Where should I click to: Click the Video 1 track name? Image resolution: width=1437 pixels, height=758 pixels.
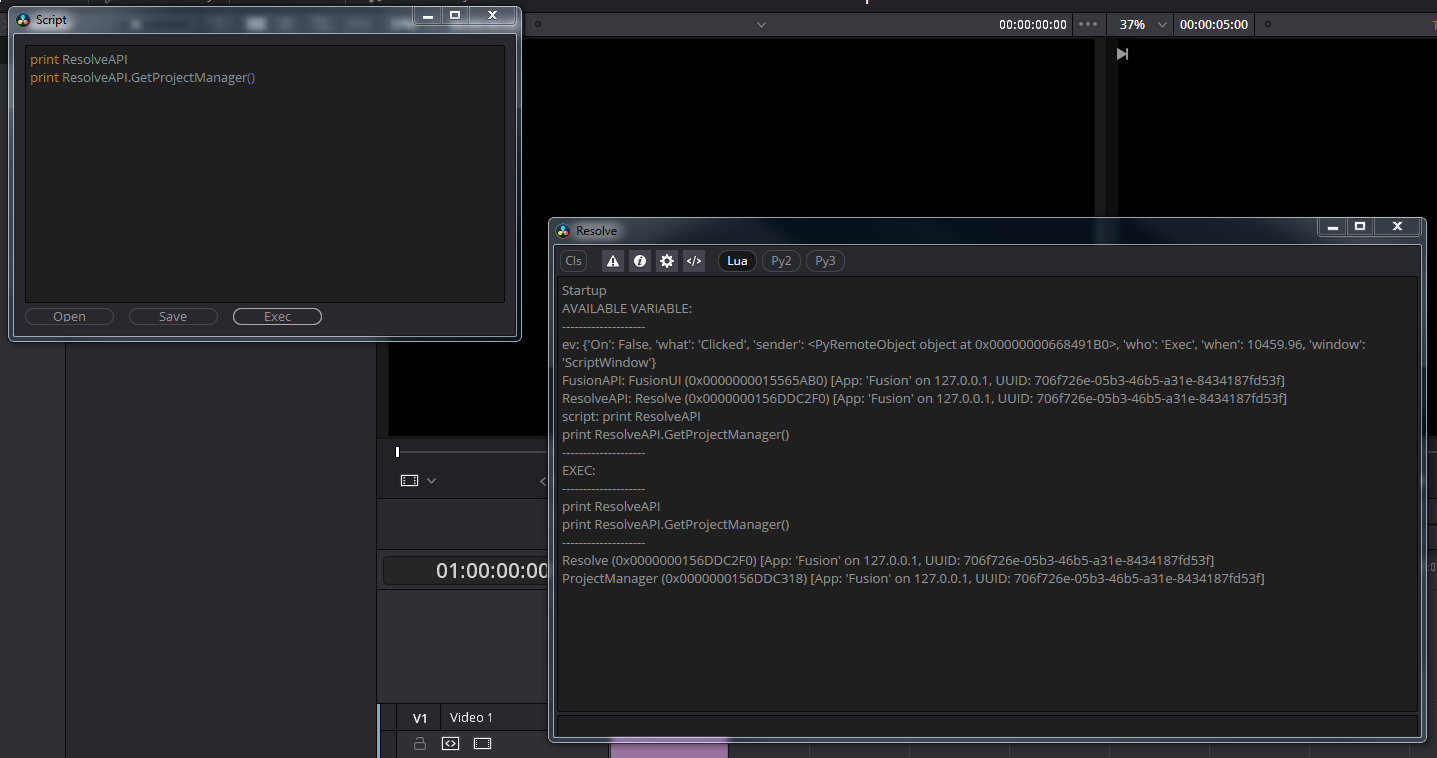471,717
